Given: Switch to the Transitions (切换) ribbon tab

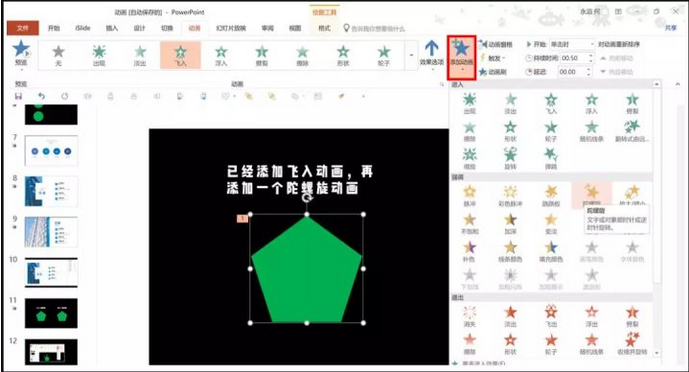Looking at the screenshot, I should [167, 28].
